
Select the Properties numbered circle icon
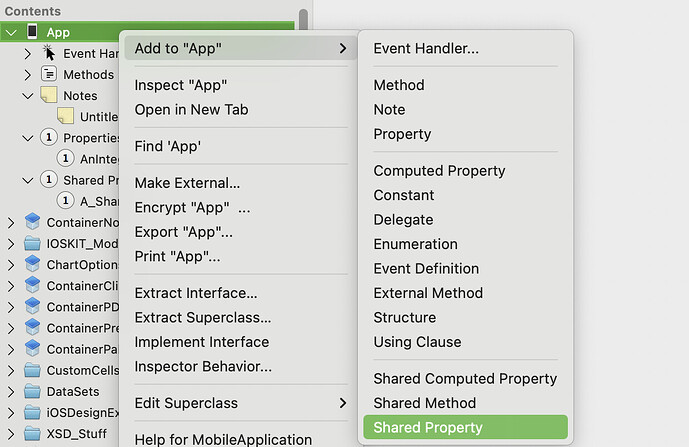[49, 137]
